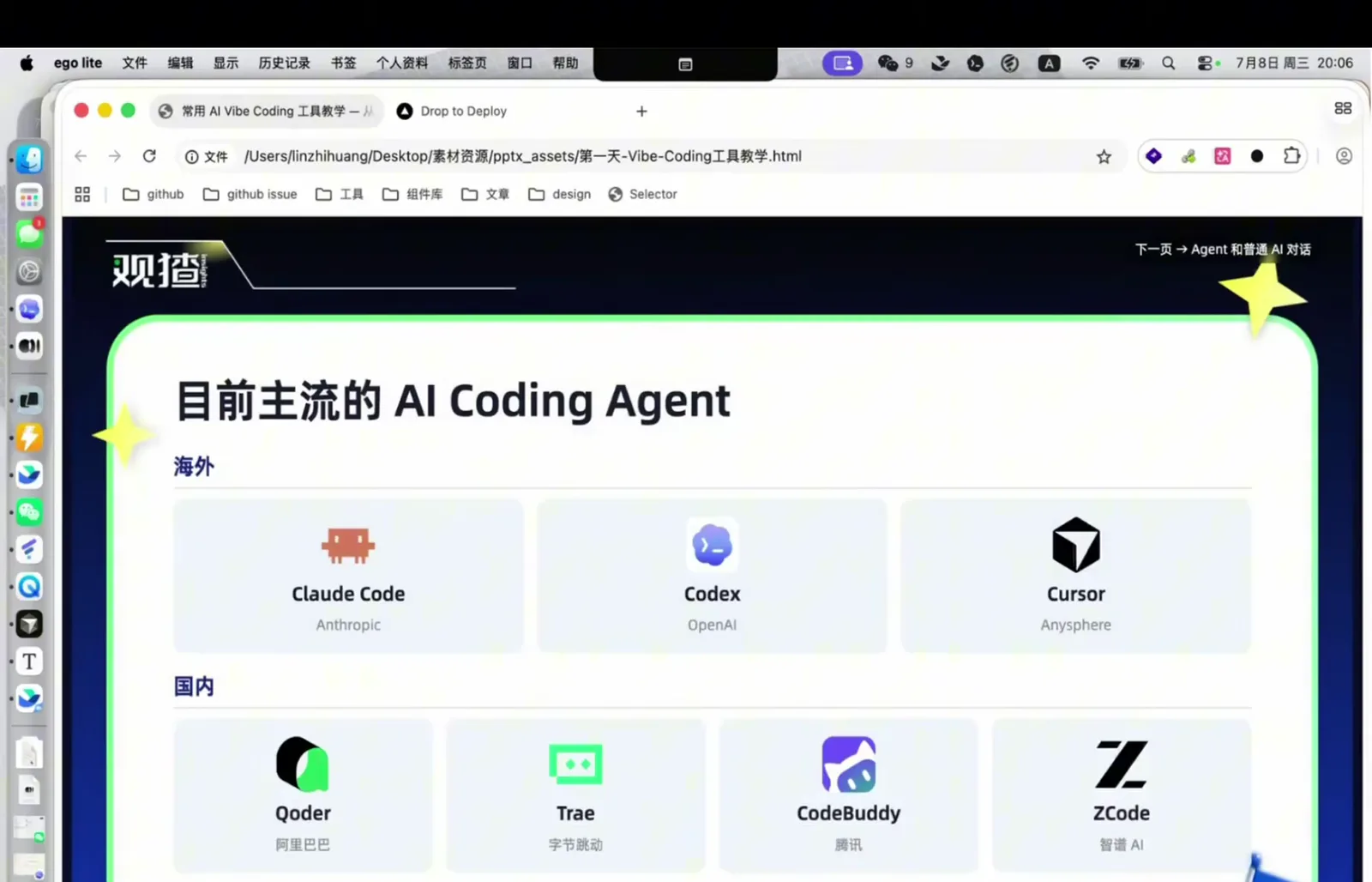Viewport: 1372px width, 882px height.
Task: Go forward with the forward arrow
Action: click(115, 156)
